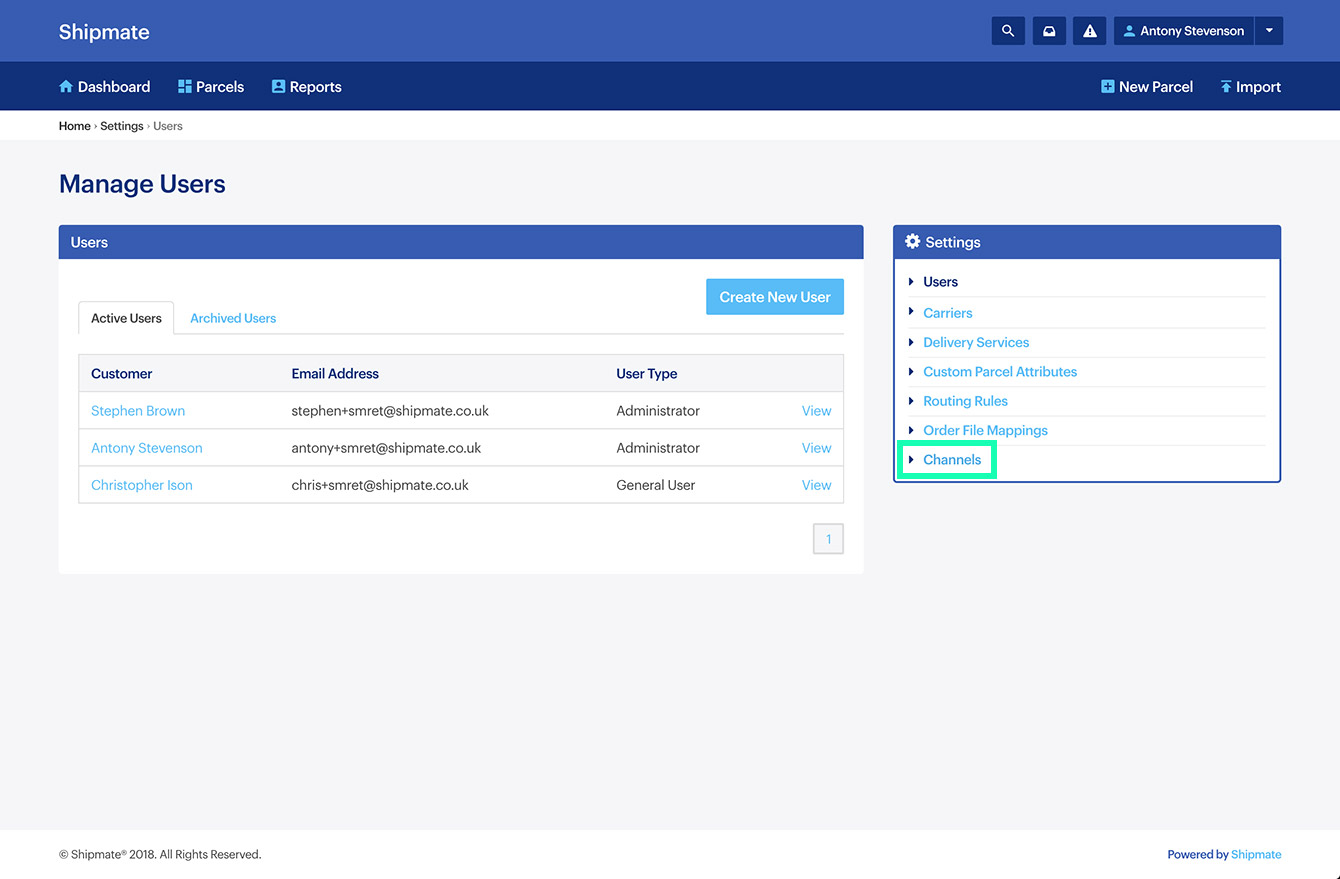Image resolution: width=1340 pixels, height=879 pixels.
Task: Open the search magnifier icon
Action: click(1008, 31)
